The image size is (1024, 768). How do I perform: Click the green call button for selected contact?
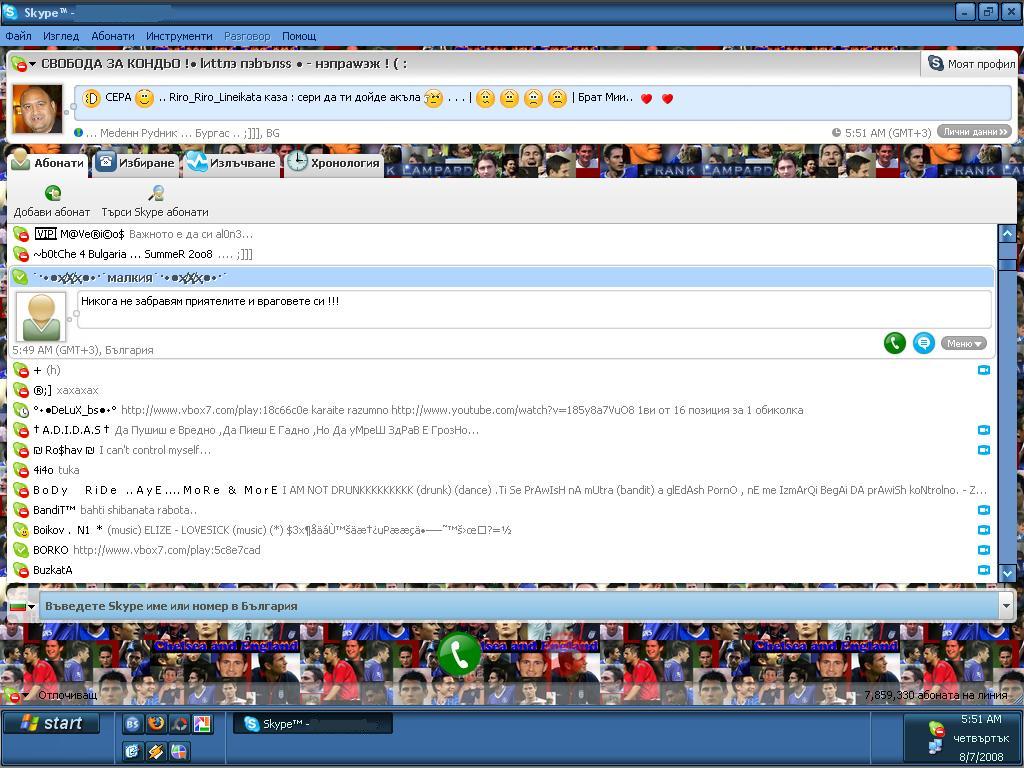pyautogui.click(x=894, y=343)
